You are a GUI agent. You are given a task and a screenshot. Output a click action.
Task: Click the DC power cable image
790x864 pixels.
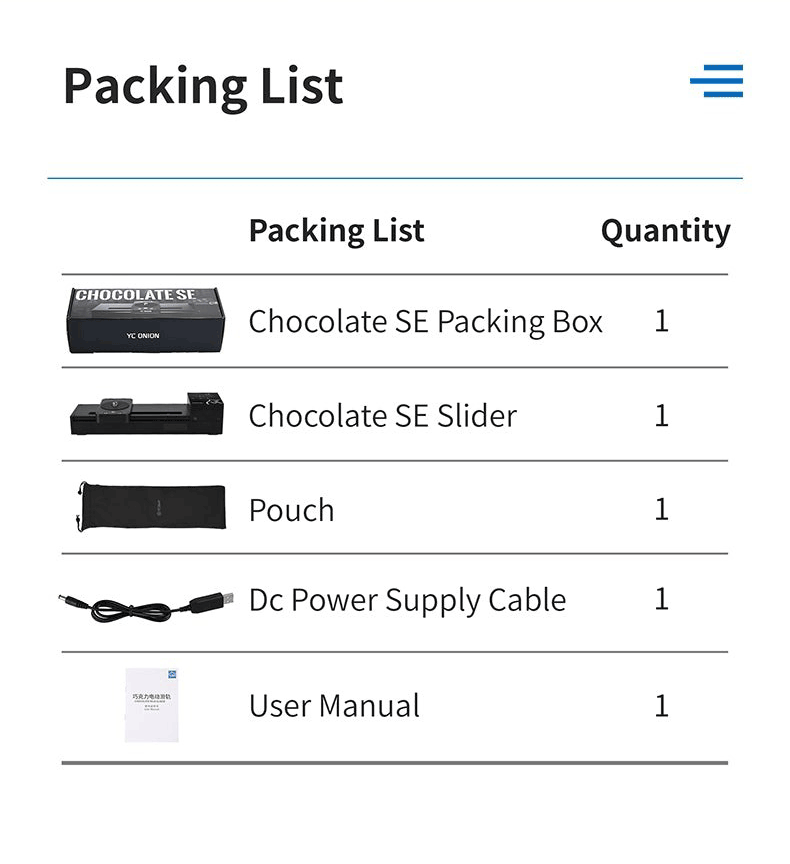(147, 603)
